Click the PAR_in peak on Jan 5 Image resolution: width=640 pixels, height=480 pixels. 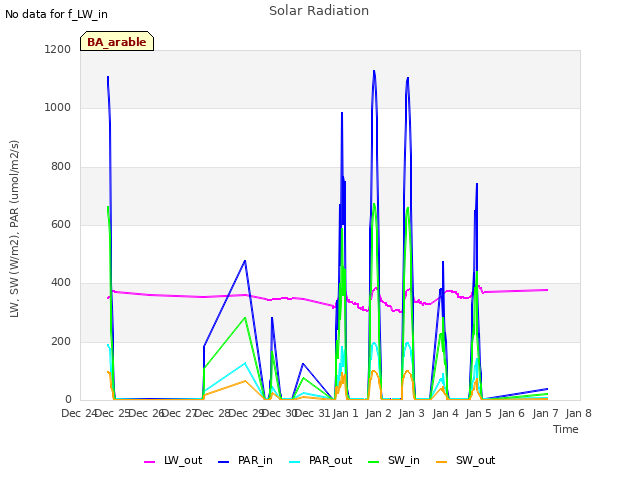click(477, 184)
